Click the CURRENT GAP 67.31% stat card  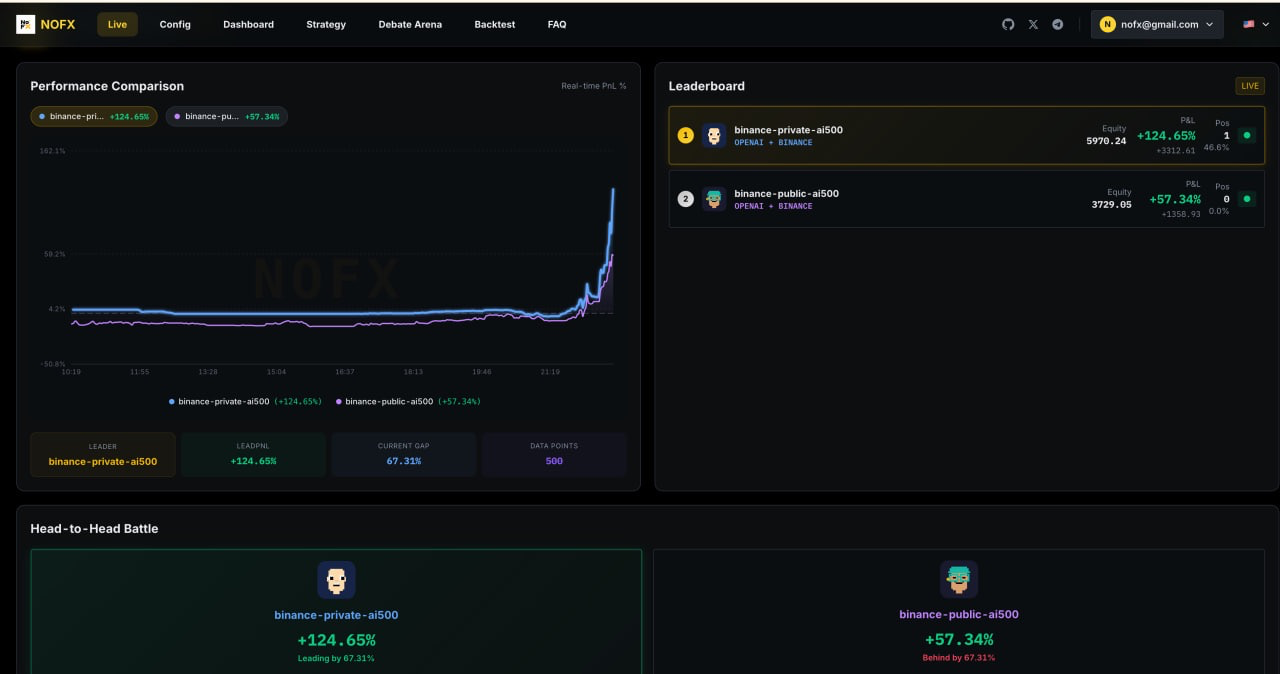pyautogui.click(x=403, y=454)
